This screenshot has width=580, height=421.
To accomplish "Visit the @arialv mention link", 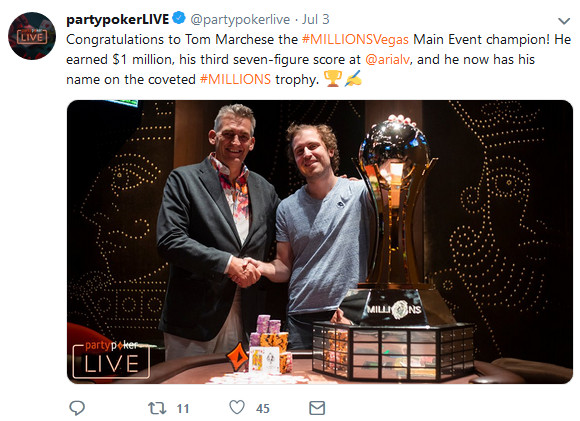I will (x=387, y=60).
